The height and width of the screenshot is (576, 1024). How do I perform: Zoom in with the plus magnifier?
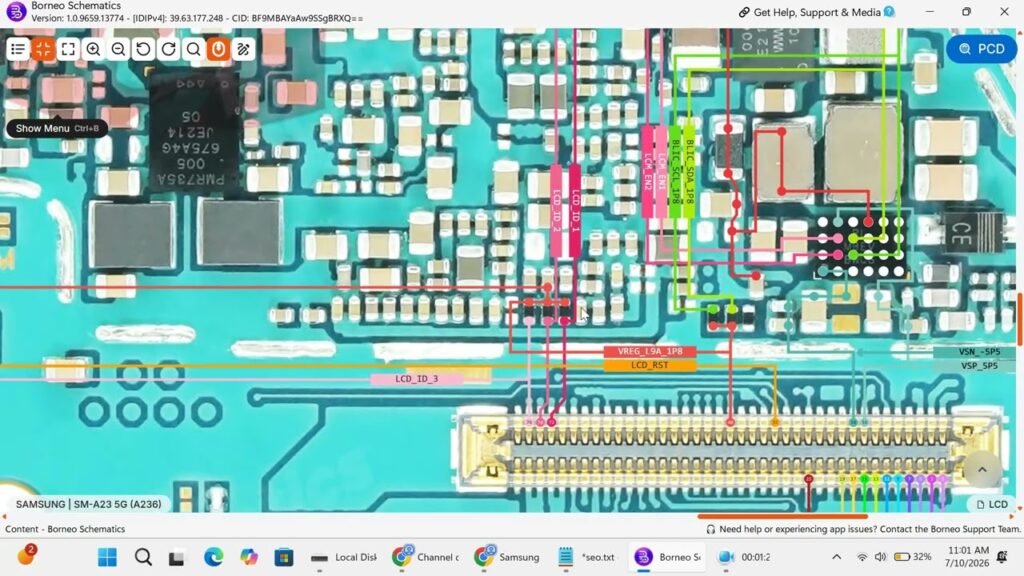coord(93,49)
